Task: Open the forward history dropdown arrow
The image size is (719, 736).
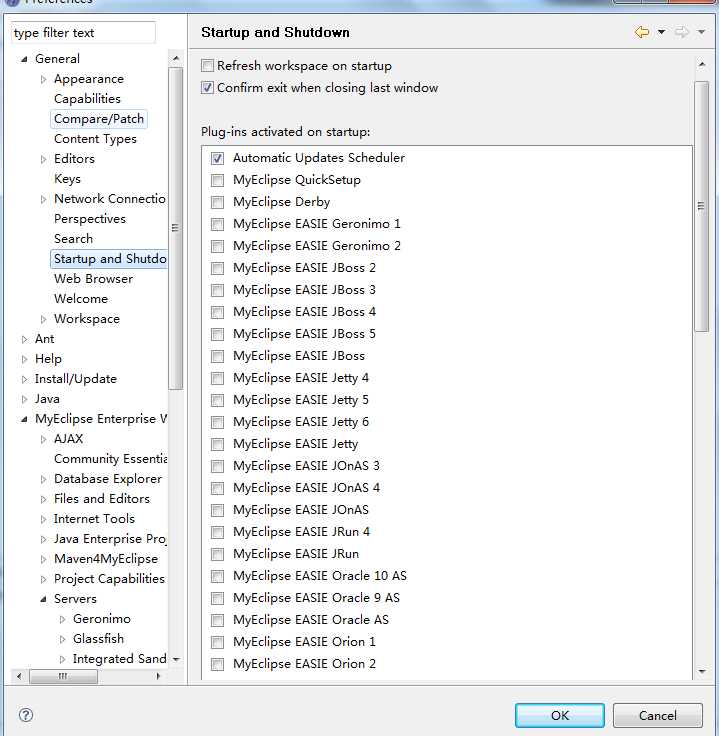Action: coord(701,32)
